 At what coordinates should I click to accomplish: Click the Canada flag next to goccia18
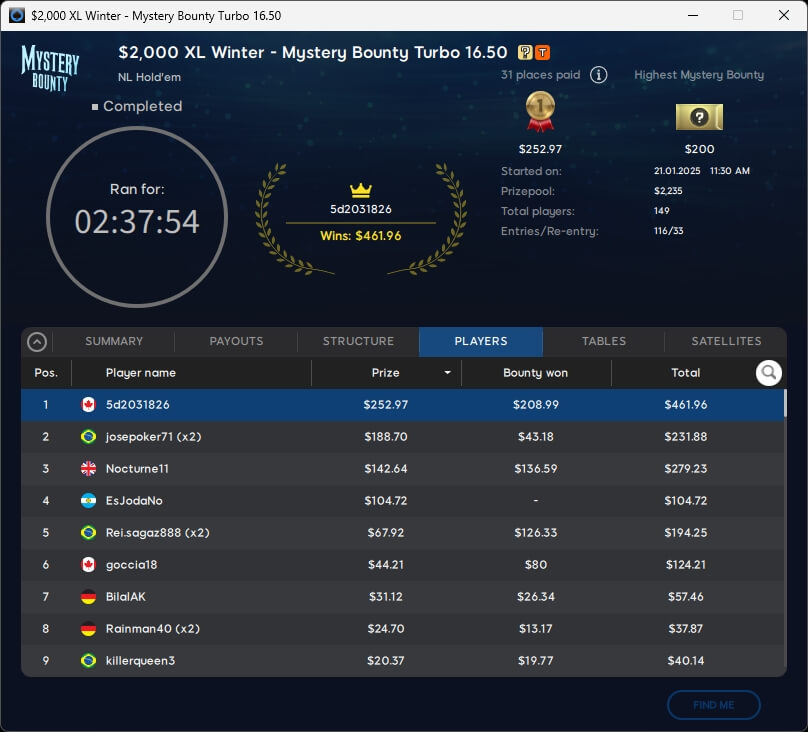[89, 564]
